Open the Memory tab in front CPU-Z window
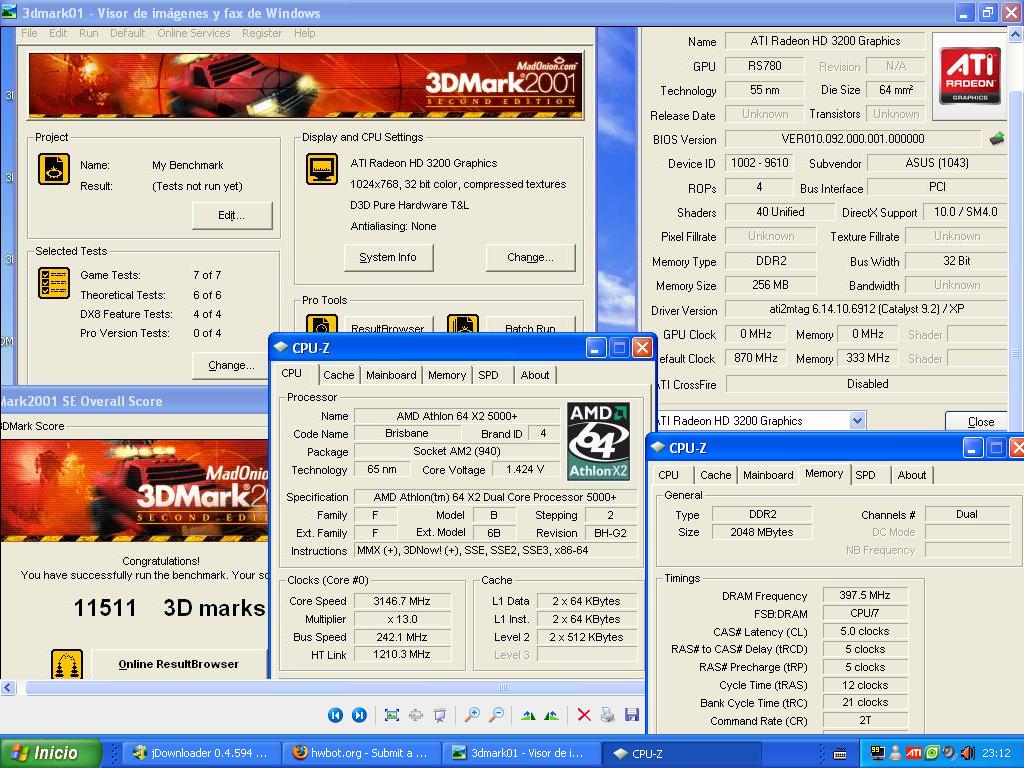 pos(447,375)
